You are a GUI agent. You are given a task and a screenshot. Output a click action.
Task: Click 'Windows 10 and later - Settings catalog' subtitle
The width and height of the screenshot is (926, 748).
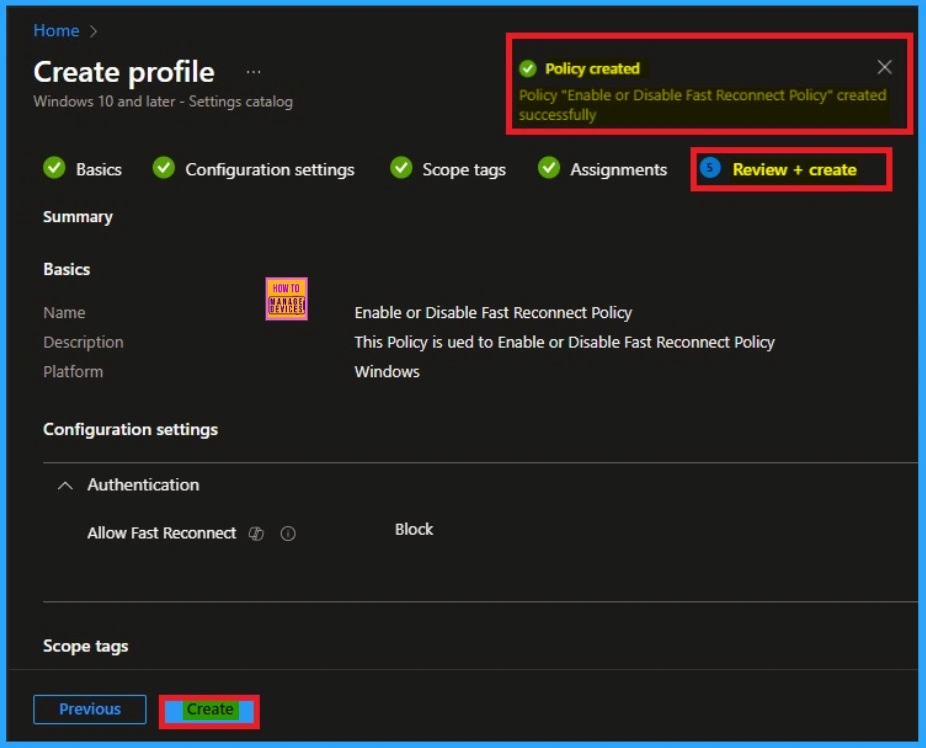coord(163,102)
